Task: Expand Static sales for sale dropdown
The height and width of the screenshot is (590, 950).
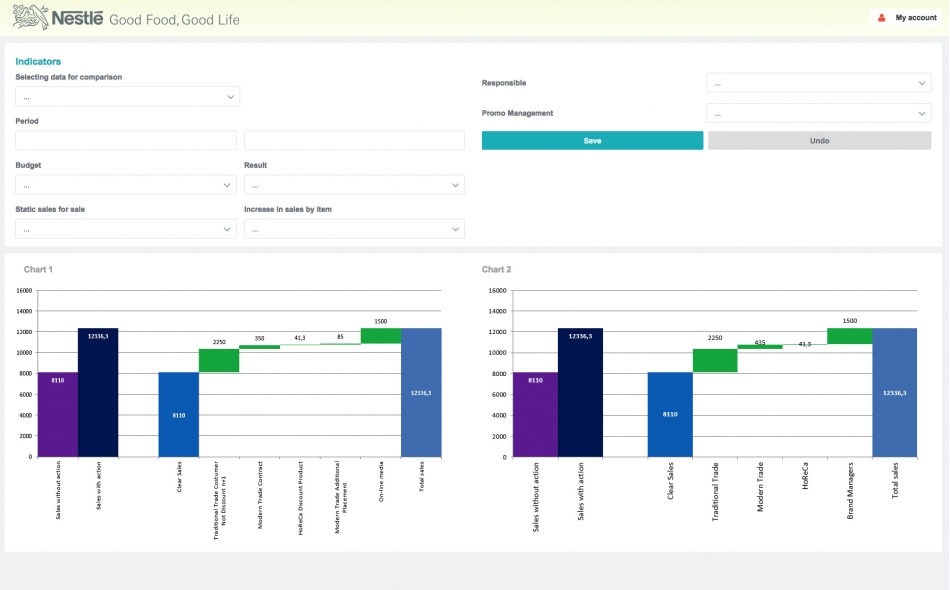Action: 126,229
